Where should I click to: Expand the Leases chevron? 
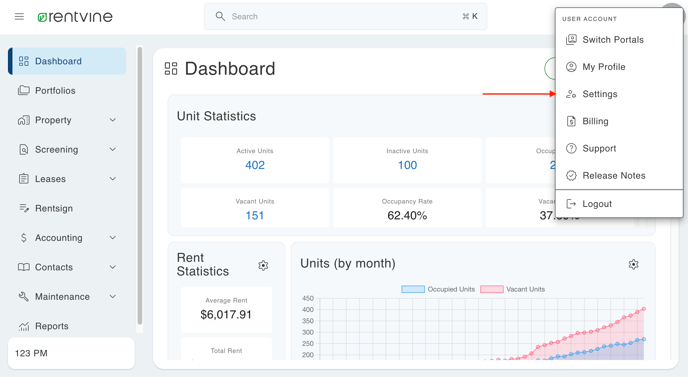tap(113, 179)
